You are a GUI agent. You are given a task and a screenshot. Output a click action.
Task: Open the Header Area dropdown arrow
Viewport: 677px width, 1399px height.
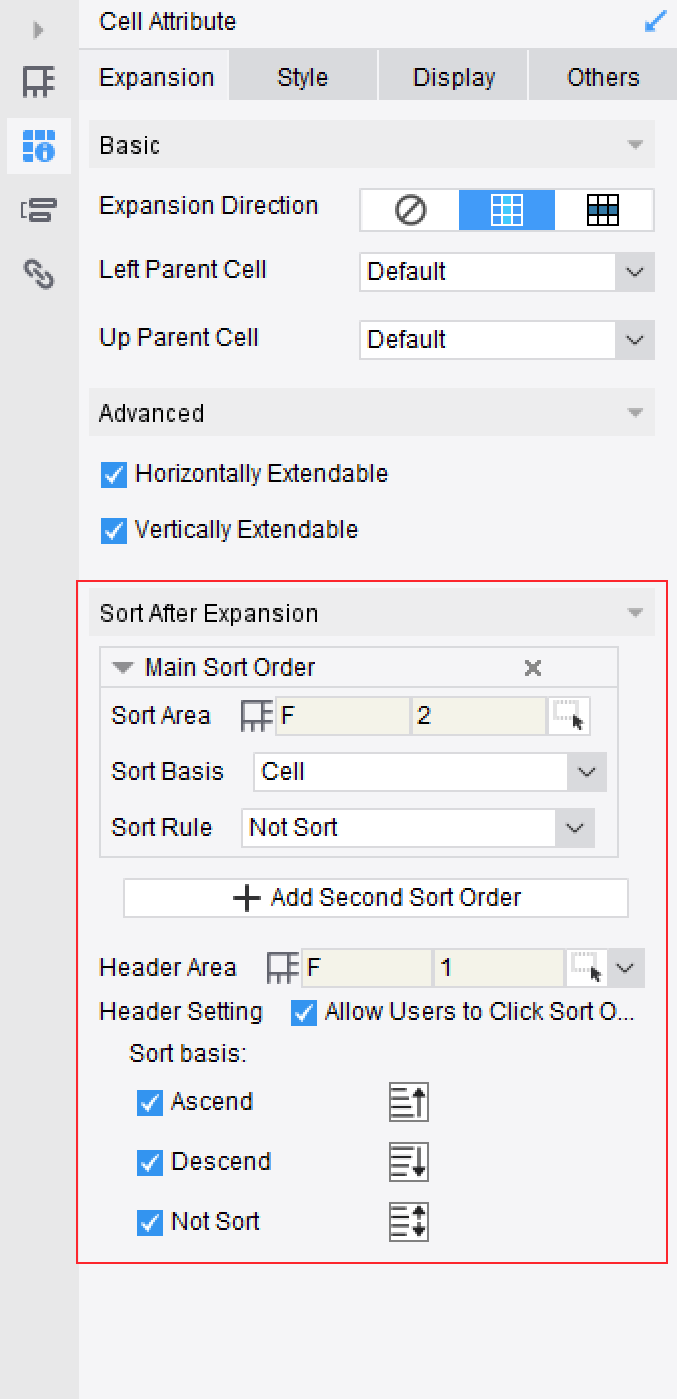[x=626, y=968]
